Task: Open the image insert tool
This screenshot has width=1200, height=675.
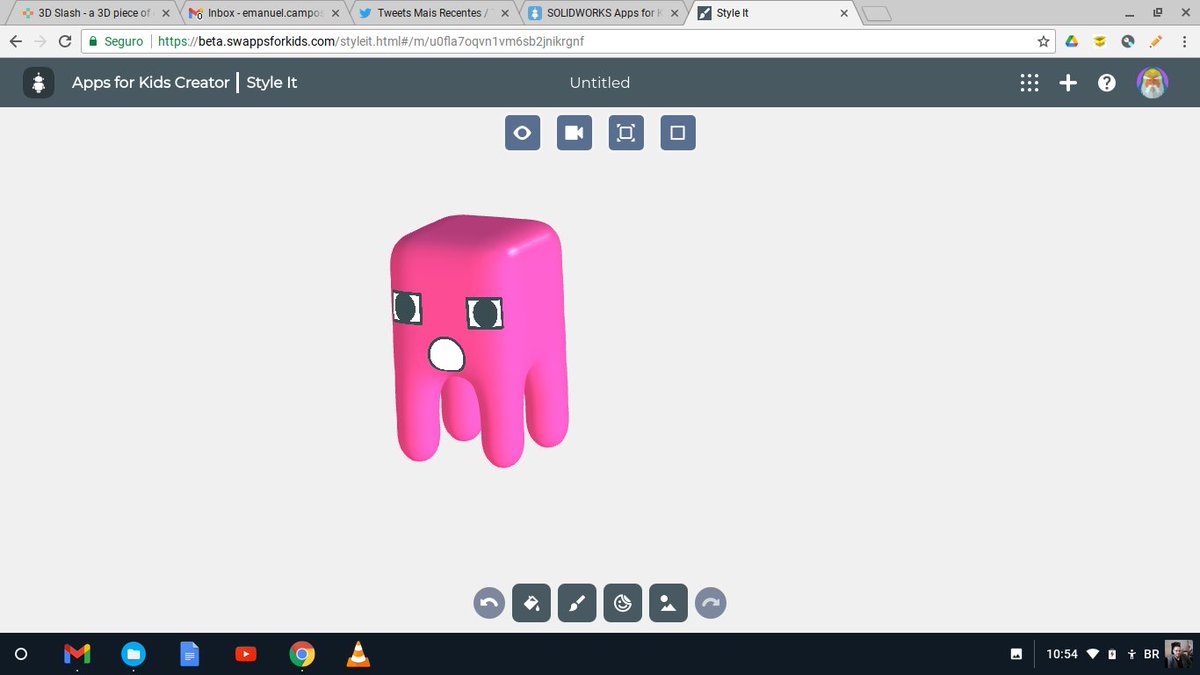Action: coord(668,603)
